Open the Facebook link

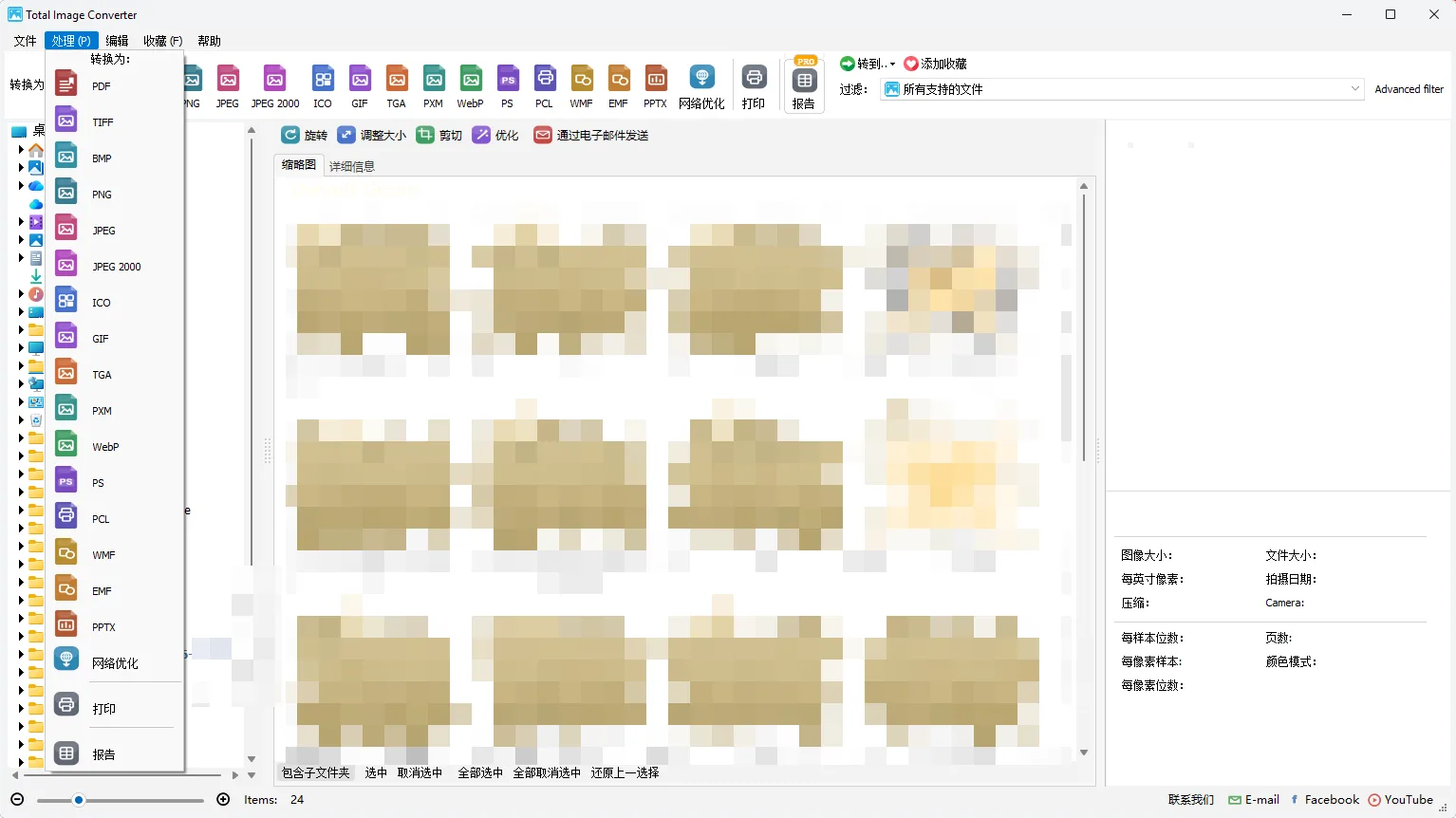[1325, 800]
